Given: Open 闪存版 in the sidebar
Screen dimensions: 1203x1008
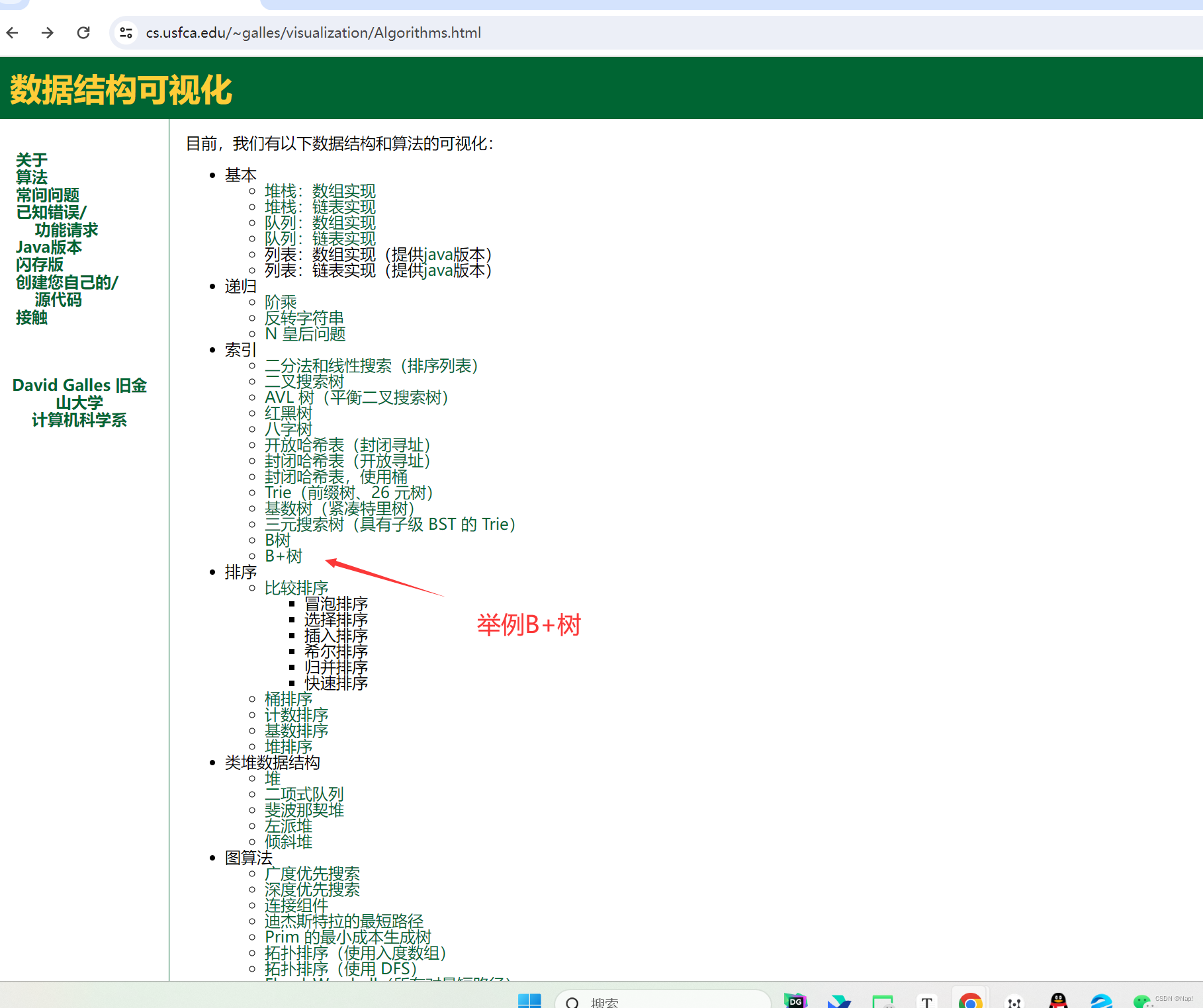Looking at the screenshot, I should coord(40,265).
